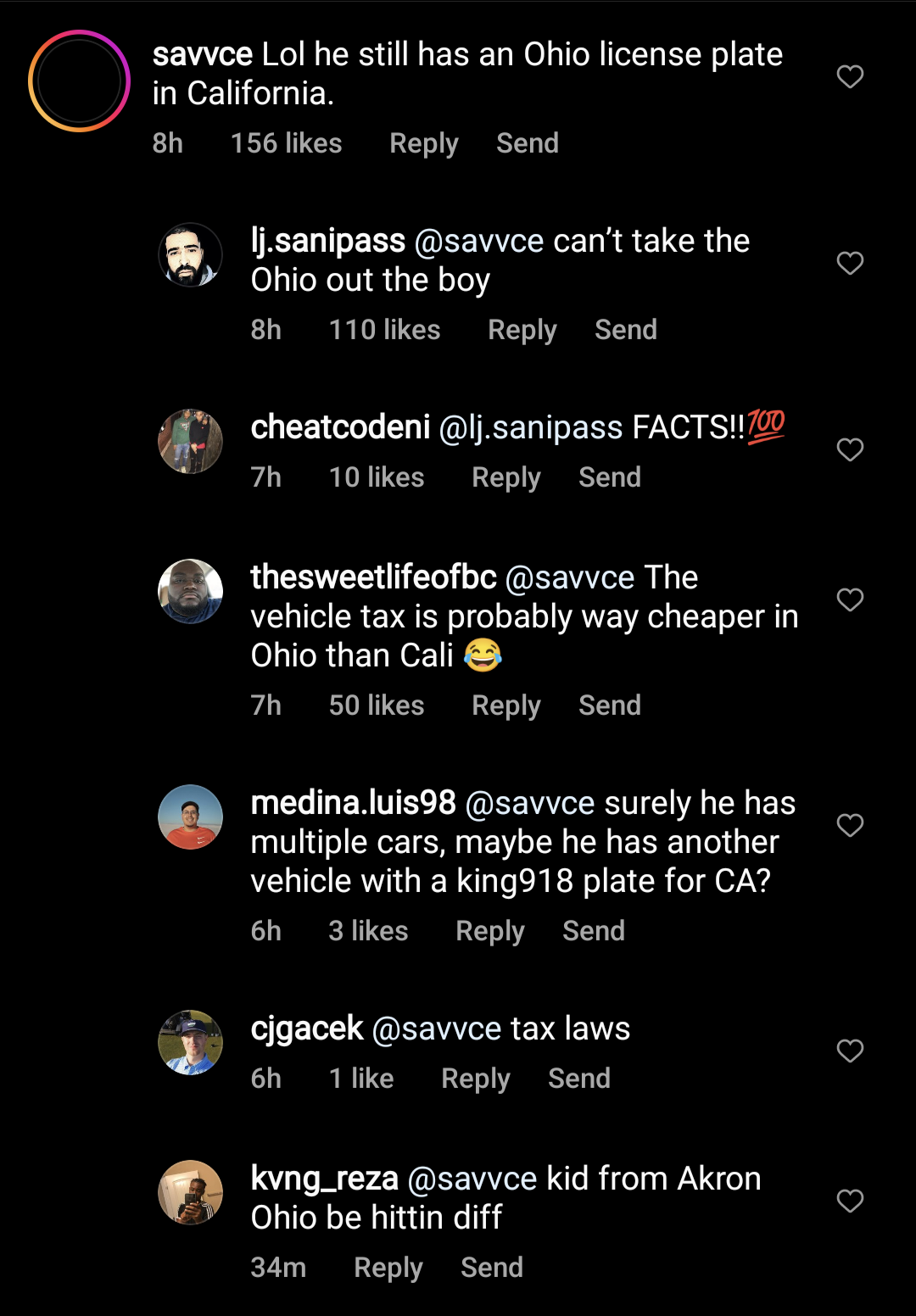Viewport: 916px width, 1316px height.
Task: Reply to kvng_reza's comment
Action: 388,1268
